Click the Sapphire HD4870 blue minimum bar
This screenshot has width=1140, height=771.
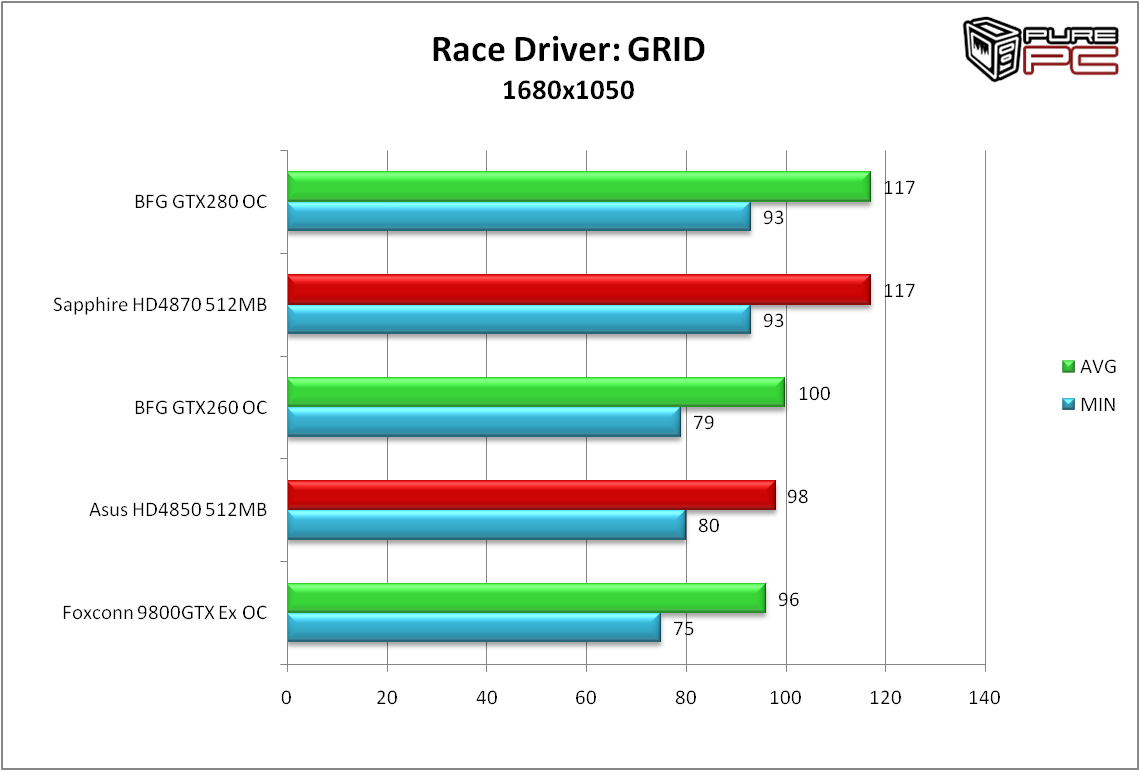point(518,320)
